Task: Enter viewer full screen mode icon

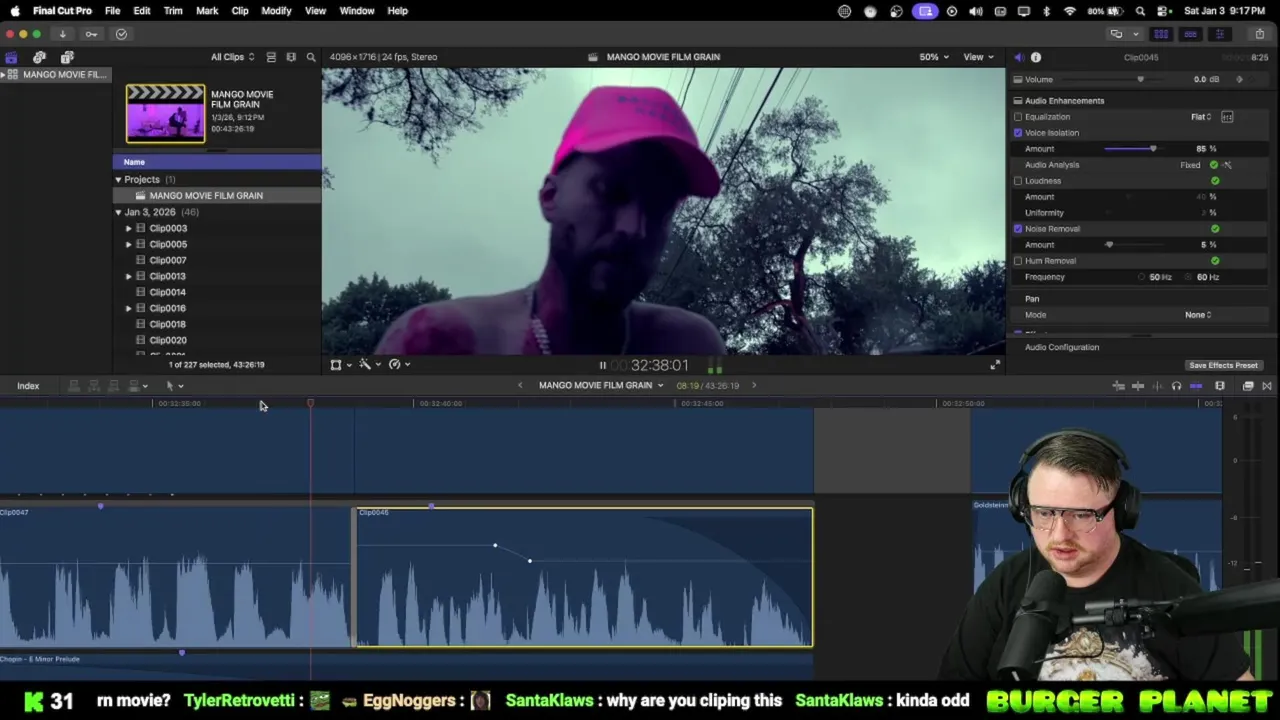Action: pos(994,365)
